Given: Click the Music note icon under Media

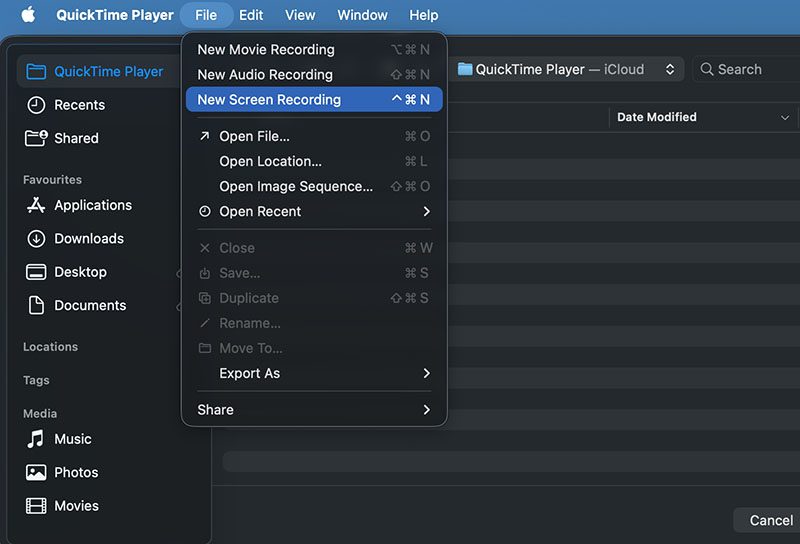Looking at the screenshot, I should [x=36, y=439].
